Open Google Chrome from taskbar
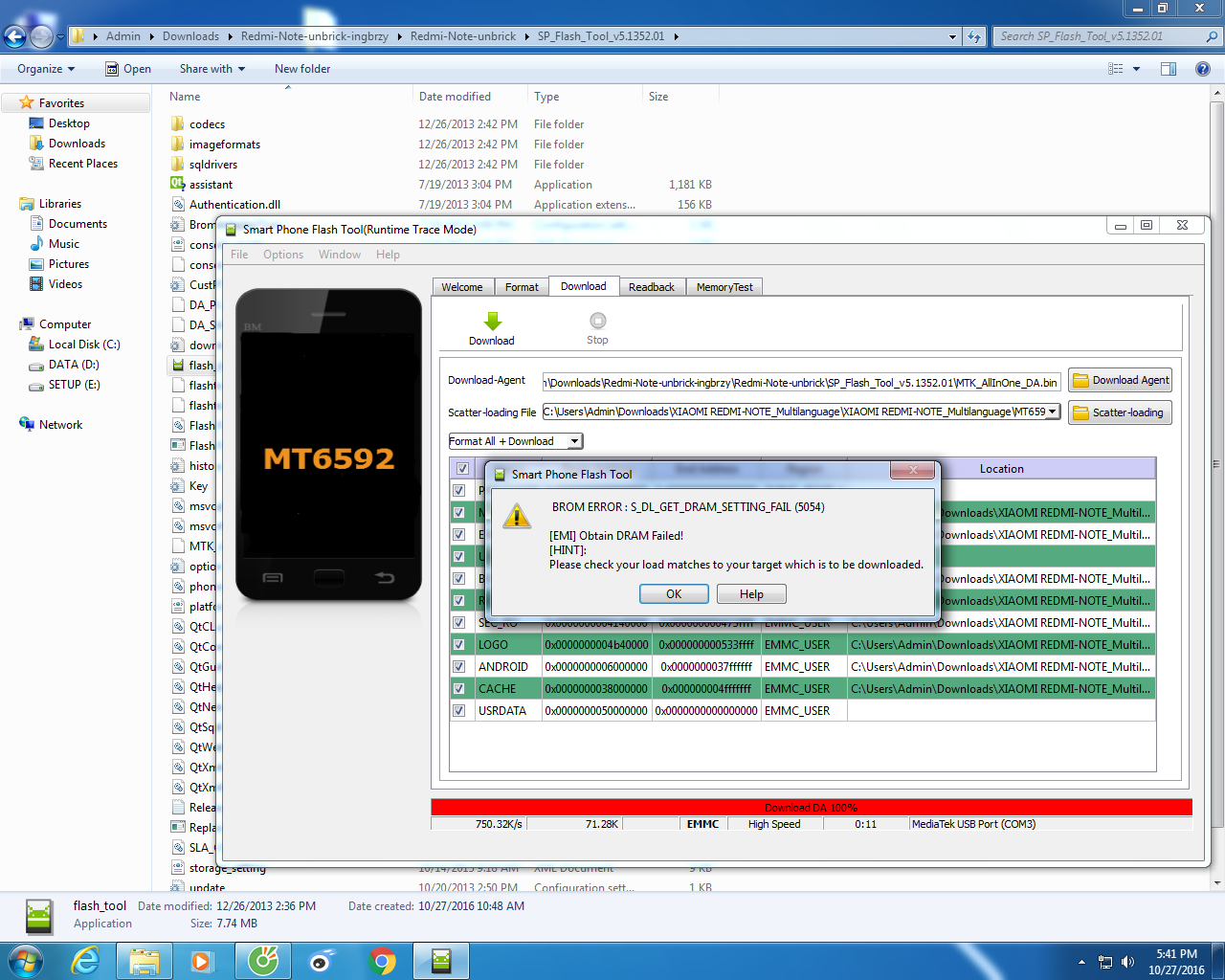Image resolution: width=1225 pixels, height=980 pixels. (x=382, y=961)
